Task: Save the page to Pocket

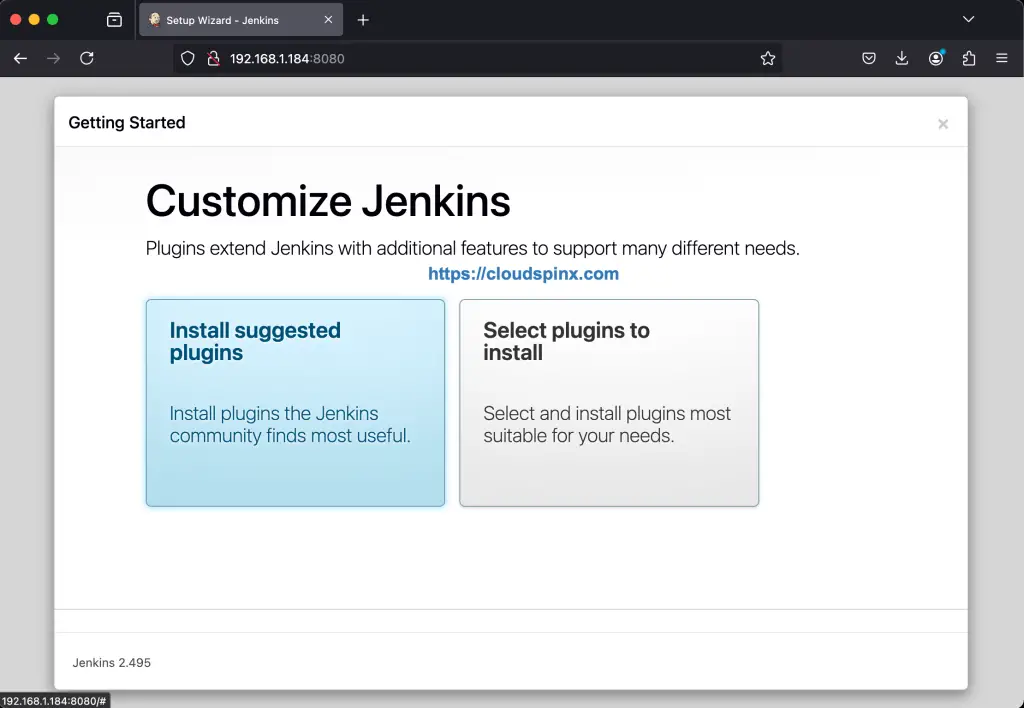Action: point(868,58)
